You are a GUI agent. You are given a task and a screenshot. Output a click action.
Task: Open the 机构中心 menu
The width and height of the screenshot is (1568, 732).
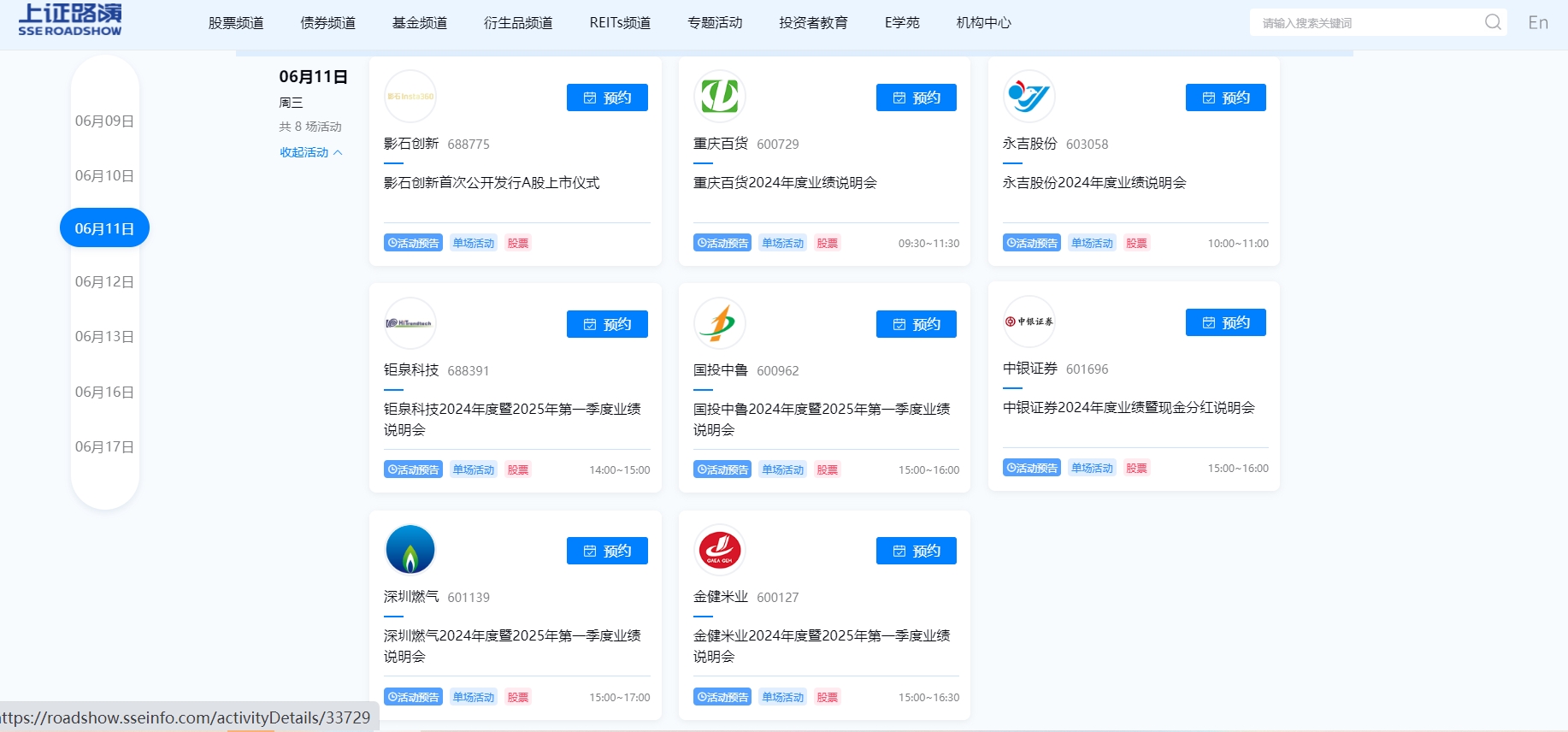[983, 23]
